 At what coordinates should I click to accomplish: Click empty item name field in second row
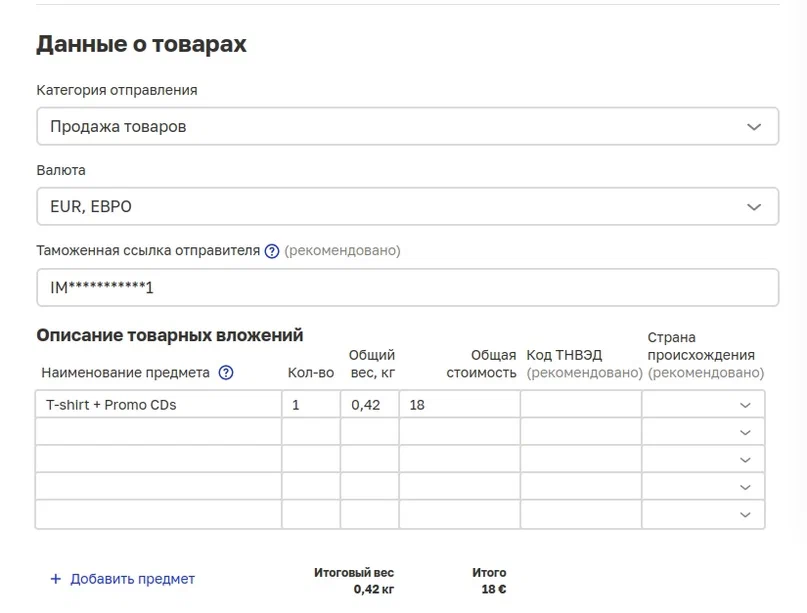click(158, 433)
